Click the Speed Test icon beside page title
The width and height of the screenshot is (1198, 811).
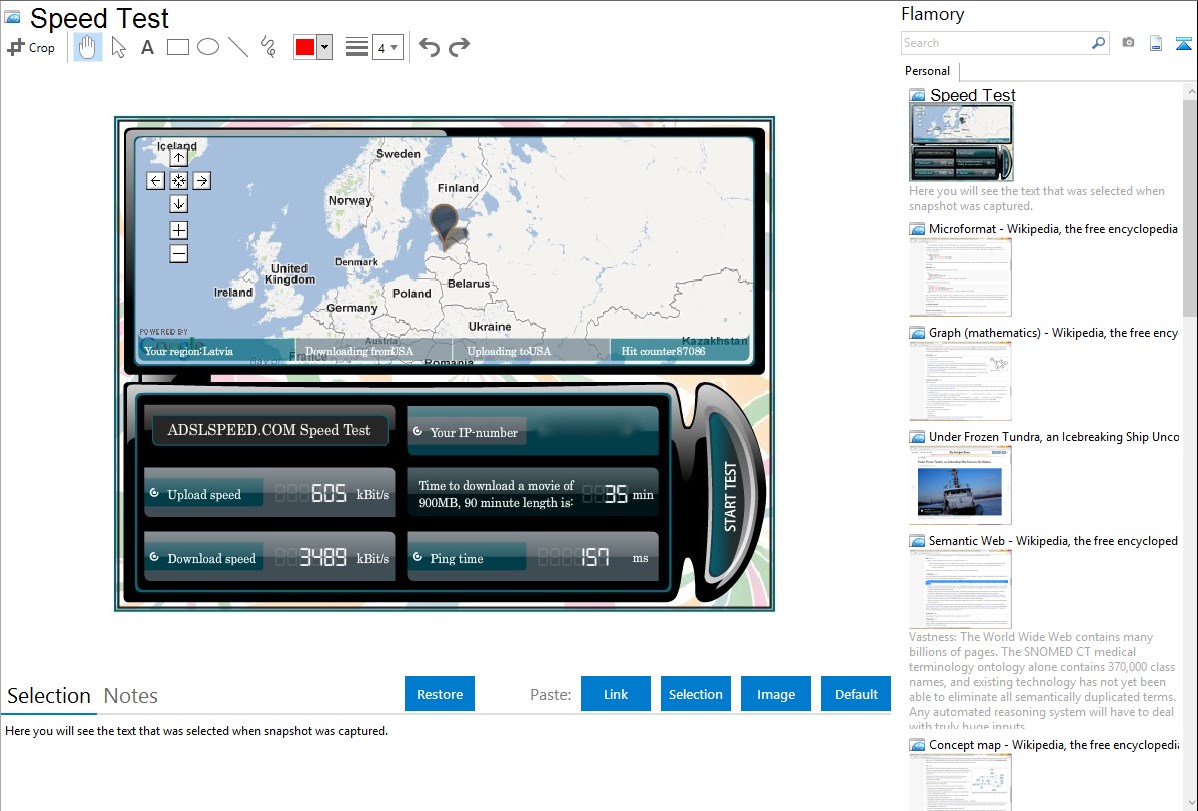tap(12, 17)
